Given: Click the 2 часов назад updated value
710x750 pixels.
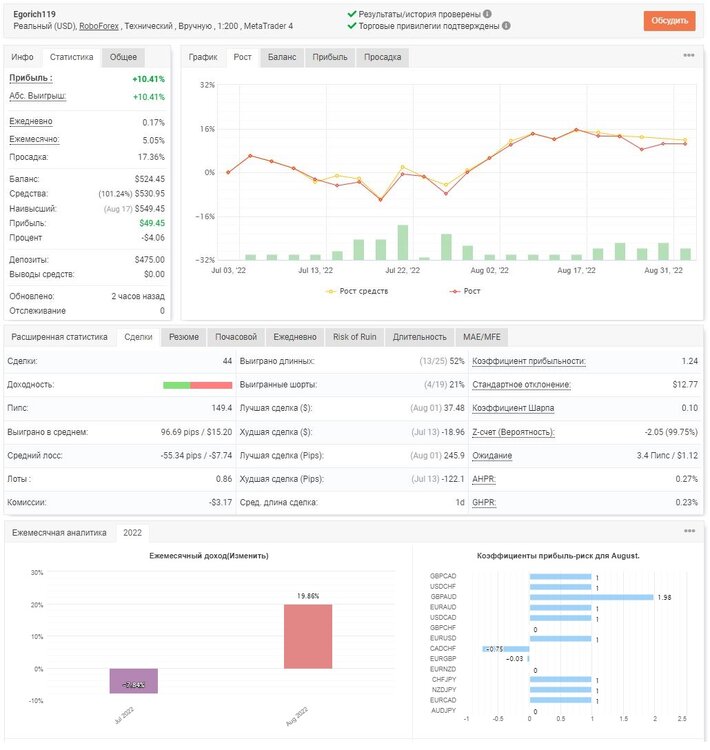Looking at the screenshot, I should tap(138, 296).
